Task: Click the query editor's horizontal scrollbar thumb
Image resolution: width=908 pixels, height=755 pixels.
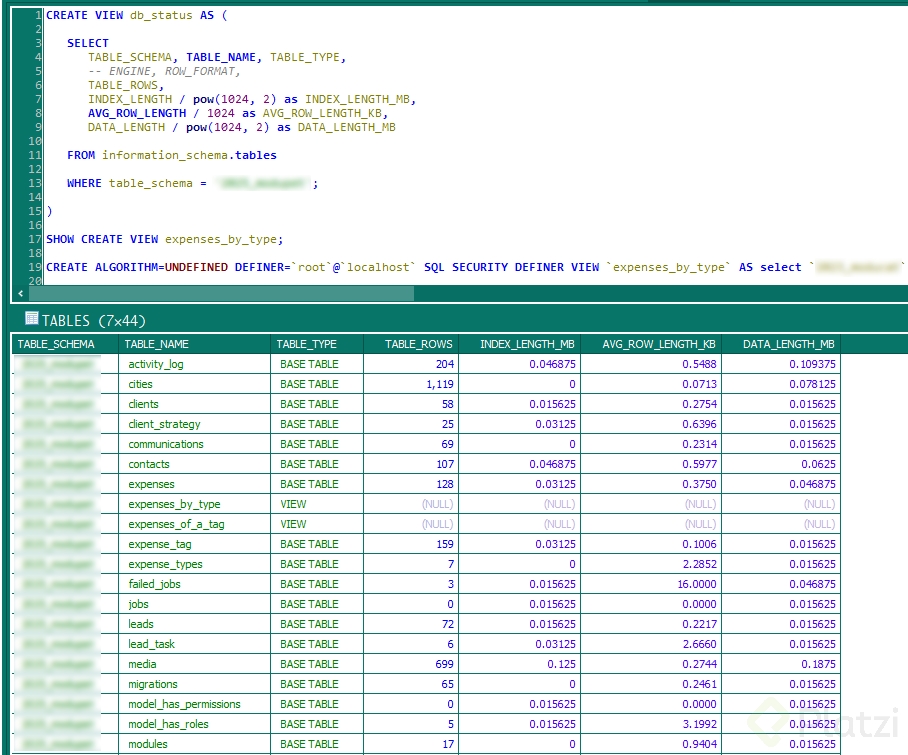Action: click(x=221, y=294)
